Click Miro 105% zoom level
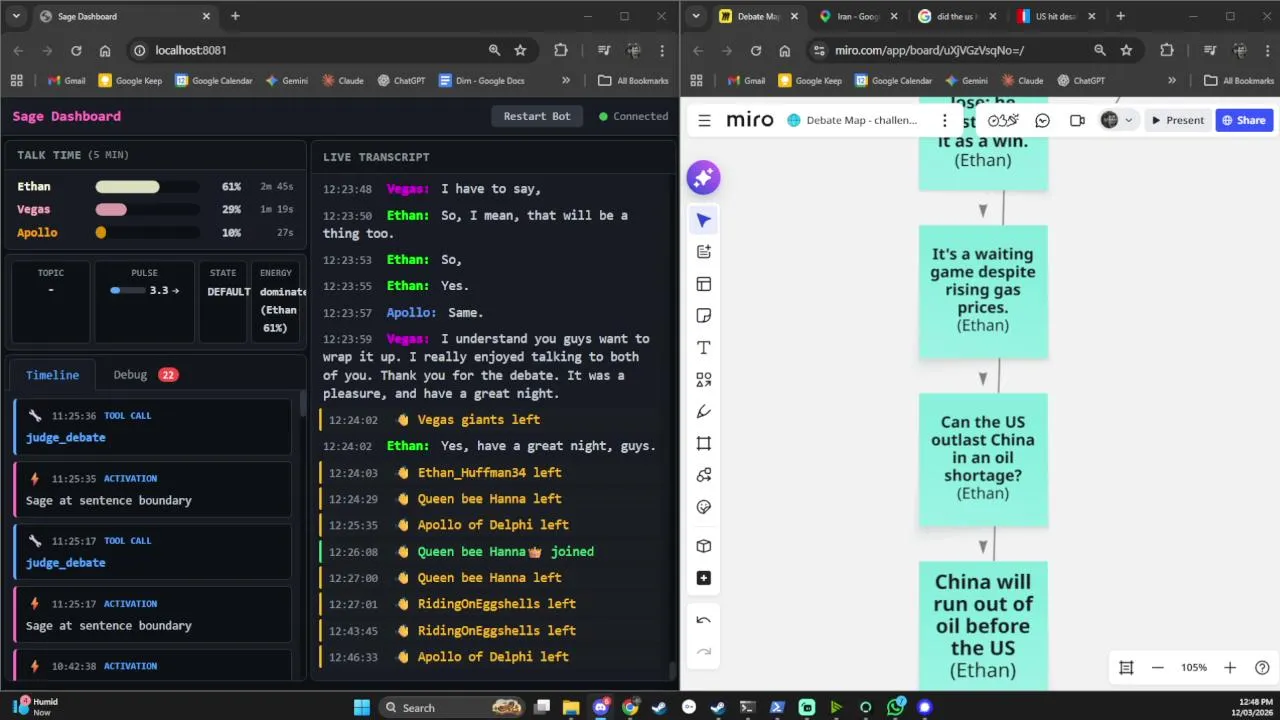 pos(1194,667)
